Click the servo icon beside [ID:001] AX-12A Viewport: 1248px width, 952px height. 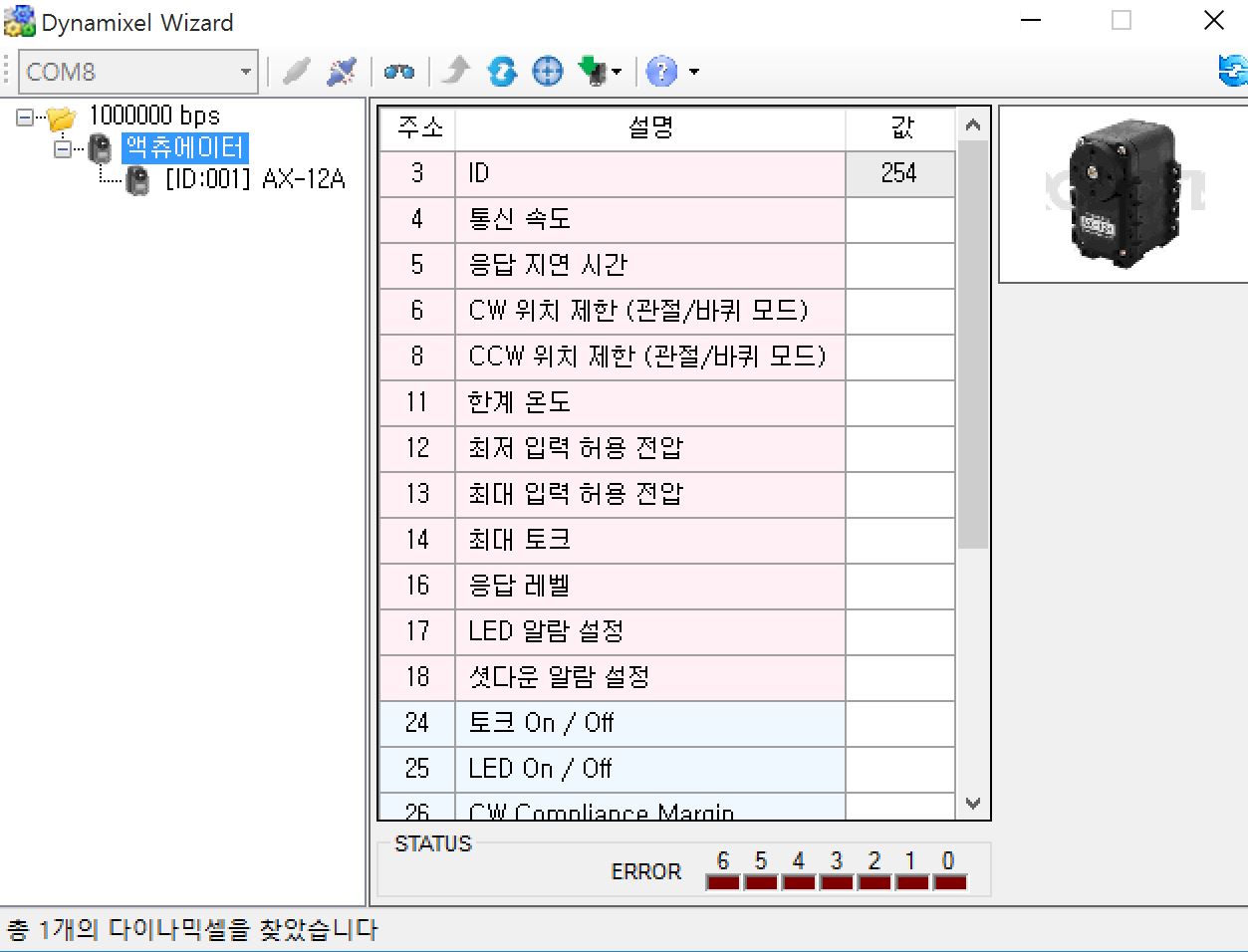coord(138,180)
